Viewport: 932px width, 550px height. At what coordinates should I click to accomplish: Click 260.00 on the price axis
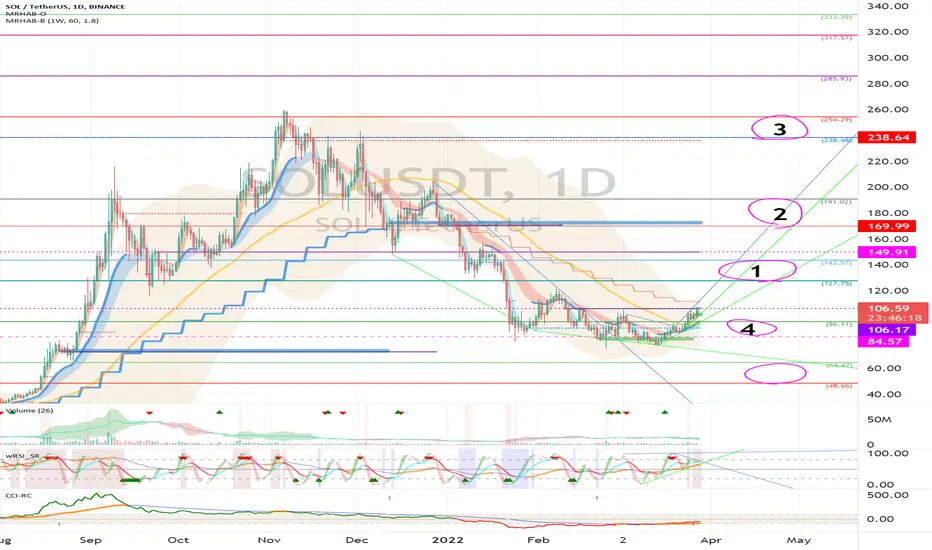[x=888, y=109]
